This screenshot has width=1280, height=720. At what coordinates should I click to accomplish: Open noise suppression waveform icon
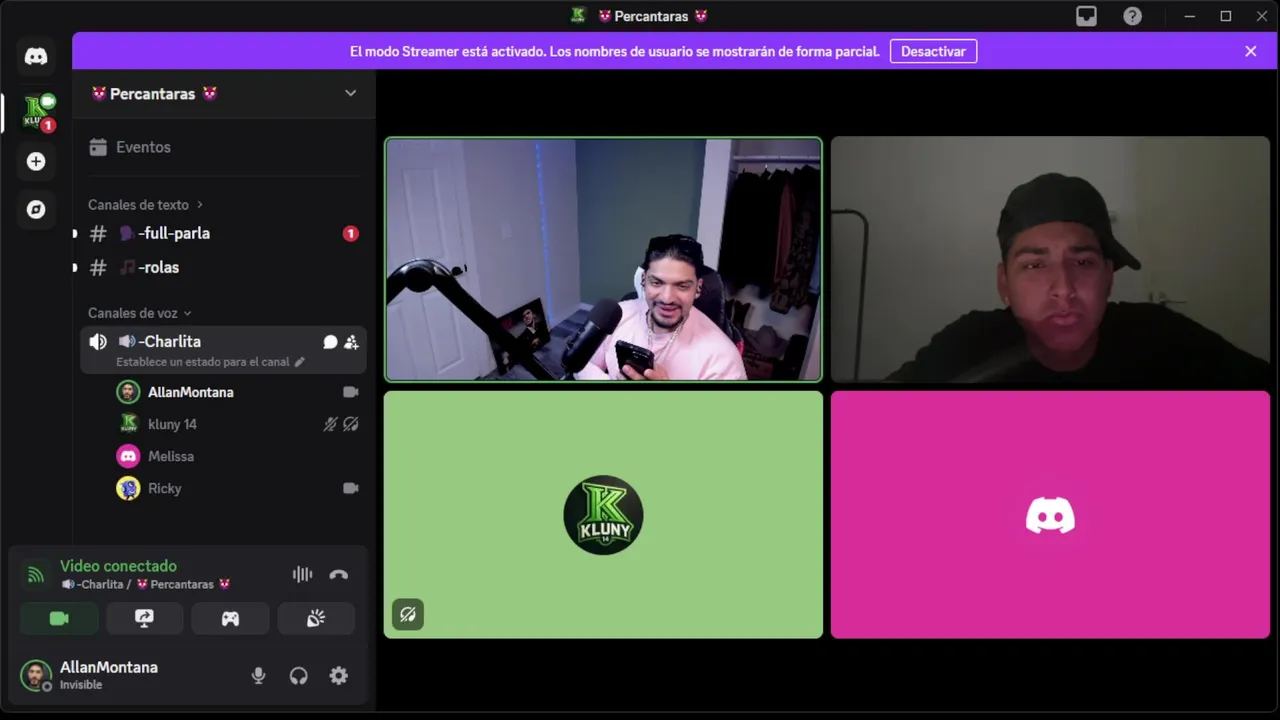click(302, 574)
